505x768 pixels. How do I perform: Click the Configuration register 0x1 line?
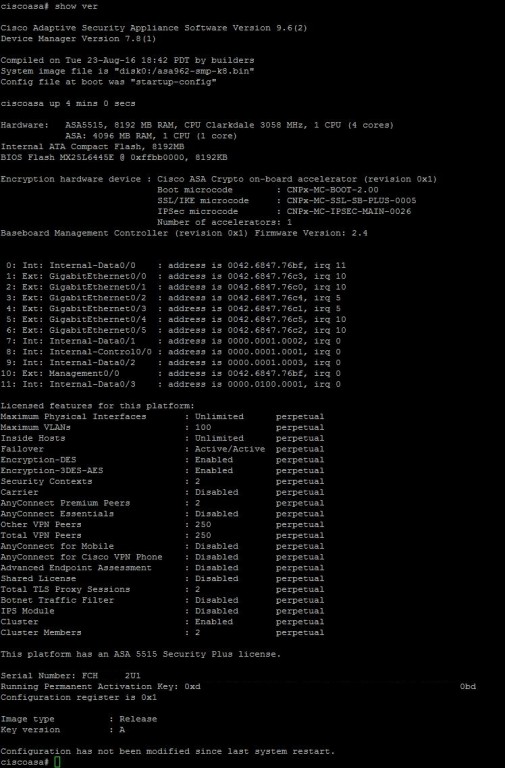[x=78, y=697]
